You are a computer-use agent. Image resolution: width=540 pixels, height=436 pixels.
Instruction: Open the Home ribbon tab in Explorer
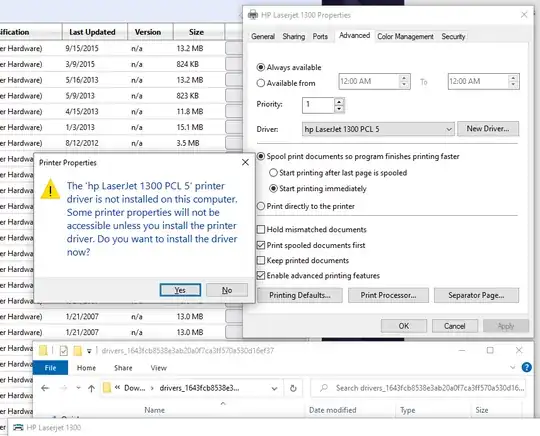pyautogui.click(x=86, y=368)
